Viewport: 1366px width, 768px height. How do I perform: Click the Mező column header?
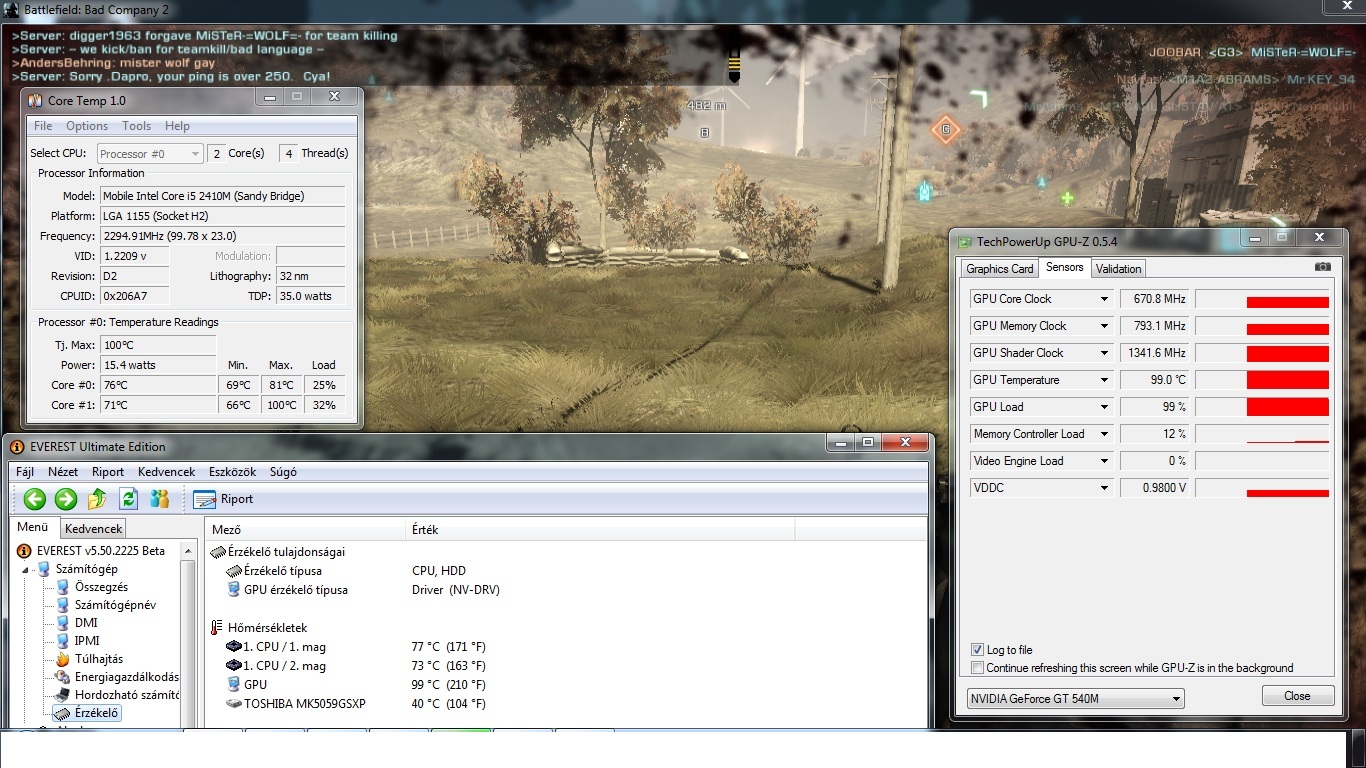(306, 530)
